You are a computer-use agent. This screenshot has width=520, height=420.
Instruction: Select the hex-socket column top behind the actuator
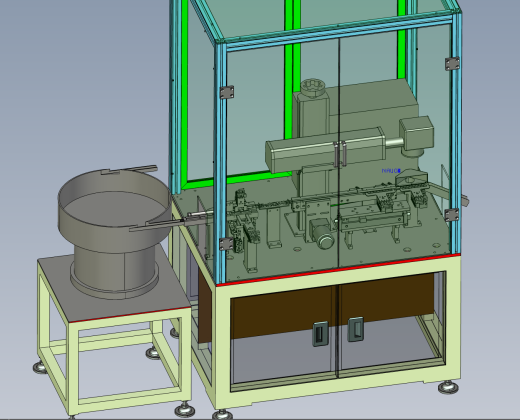(x=313, y=87)
